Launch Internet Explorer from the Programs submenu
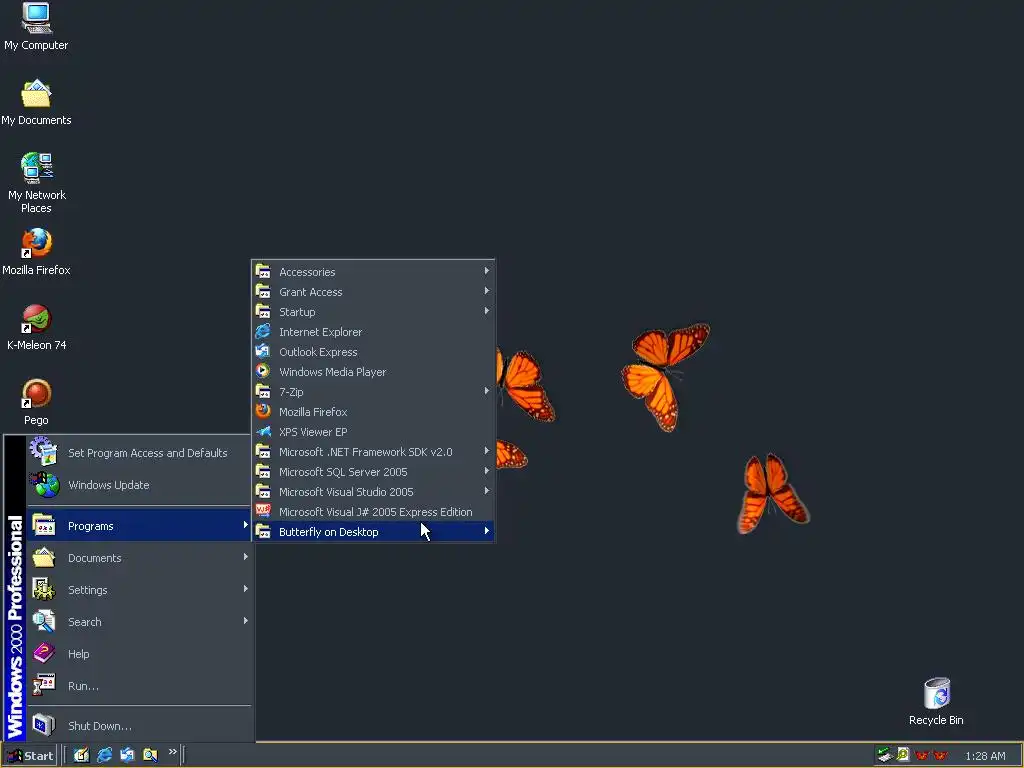Image resolution: width=1024 pixels, height=768 pixels. pos(373,332)
